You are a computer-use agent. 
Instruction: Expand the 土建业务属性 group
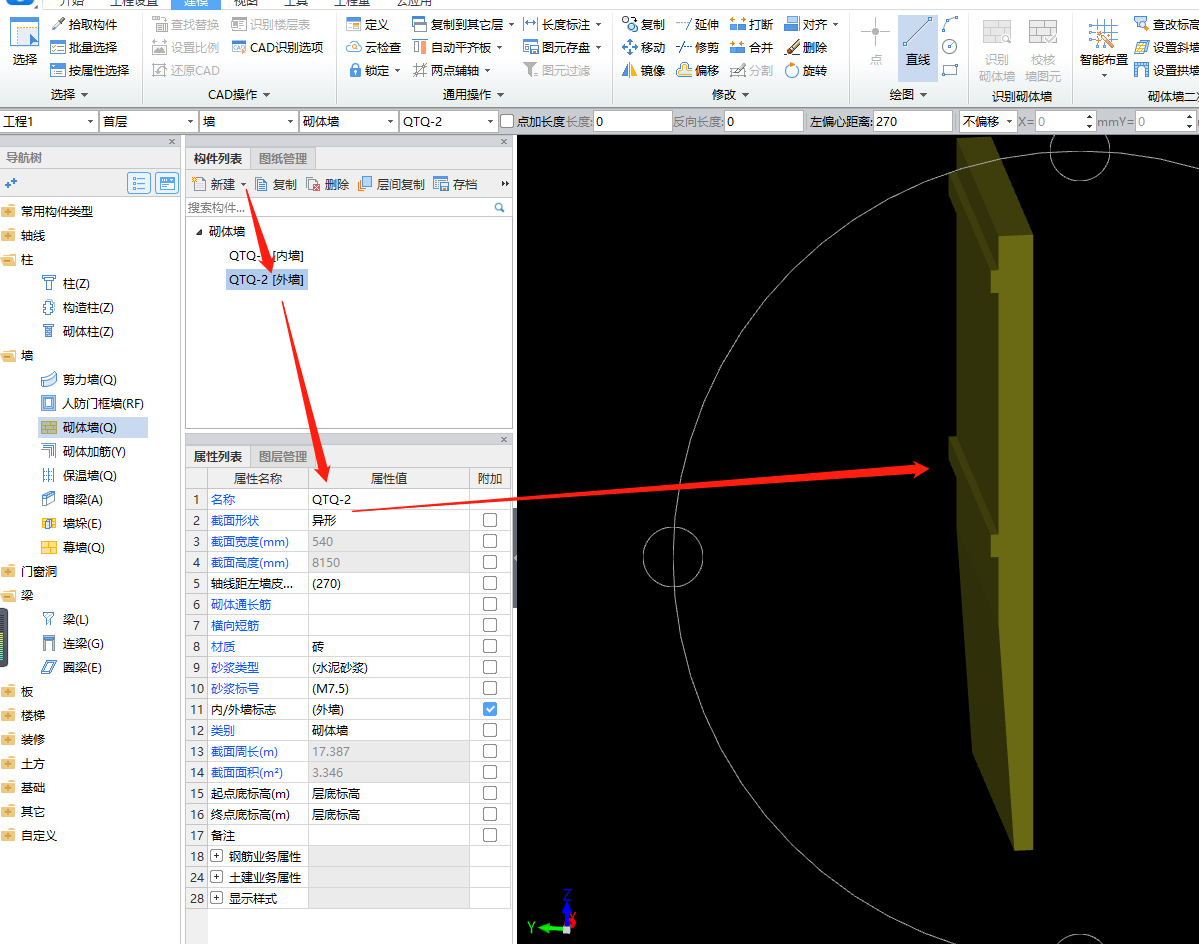point(216,877)
